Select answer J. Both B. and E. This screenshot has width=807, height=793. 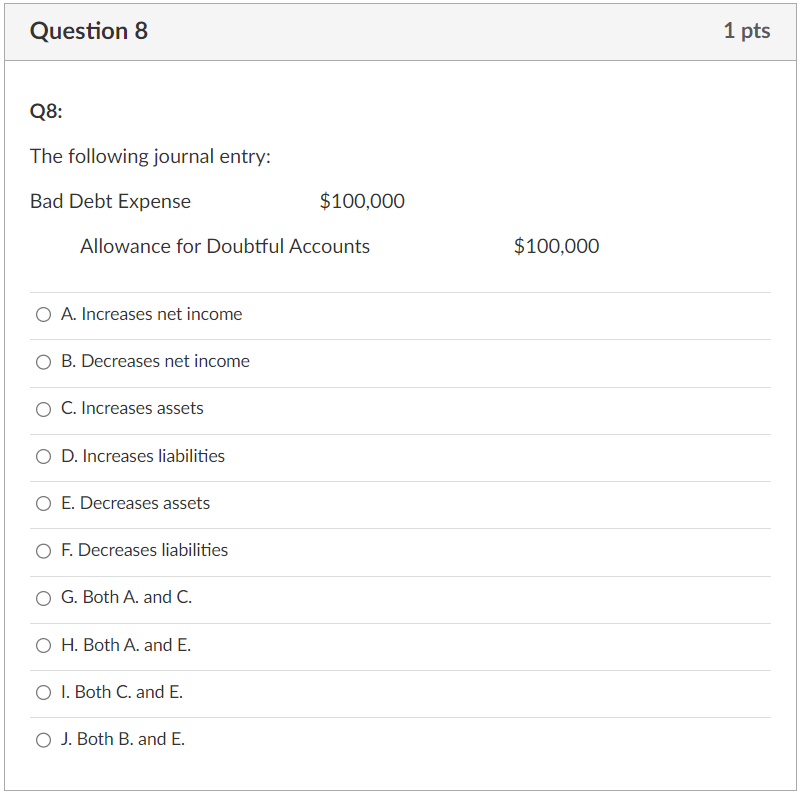coord(43,739)
